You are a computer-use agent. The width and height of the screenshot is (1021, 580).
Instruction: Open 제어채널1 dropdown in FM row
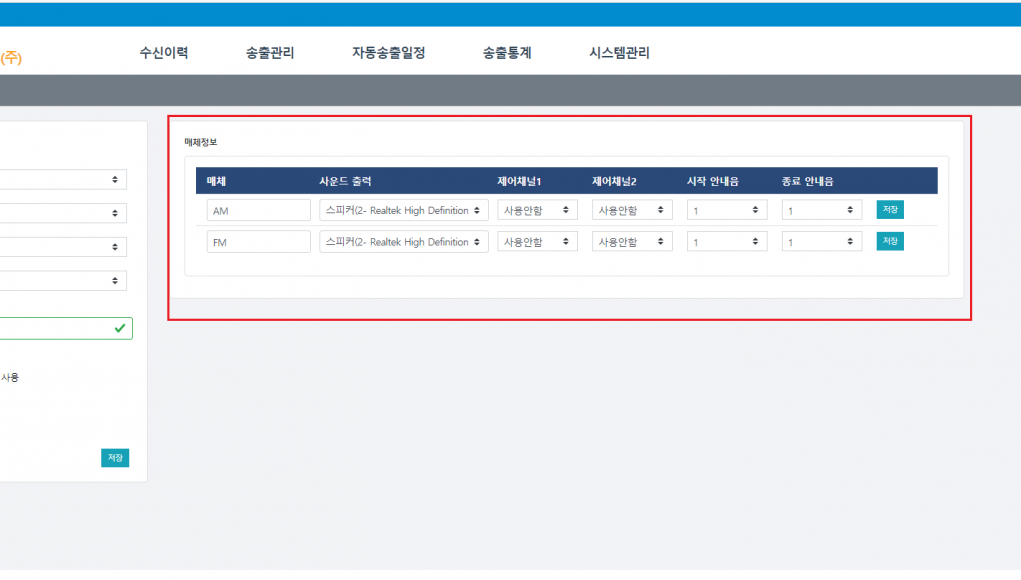537,242
